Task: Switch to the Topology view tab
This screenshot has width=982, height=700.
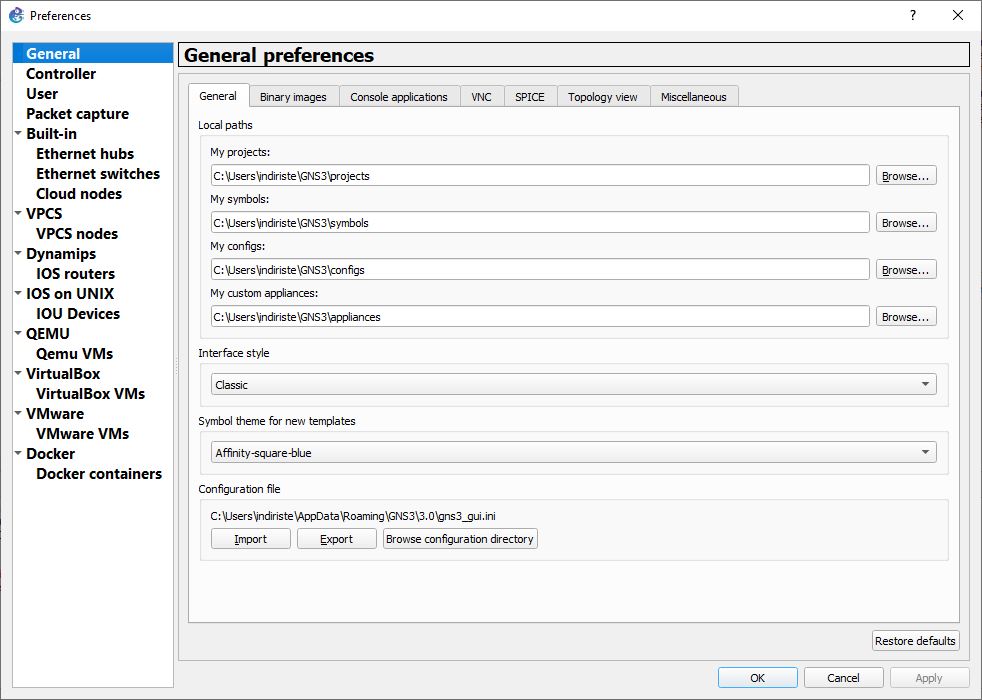Action: click(602, 97)
